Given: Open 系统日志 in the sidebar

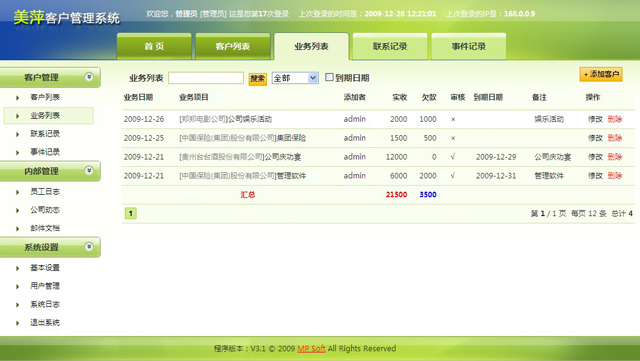Looking at the screenshot, I should tap(45, 304).
